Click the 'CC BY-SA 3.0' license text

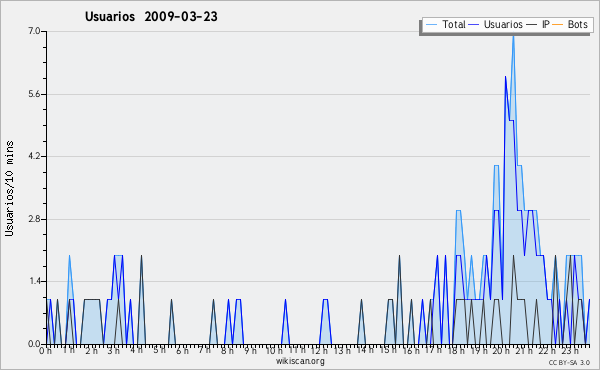[x=569, y=362]
